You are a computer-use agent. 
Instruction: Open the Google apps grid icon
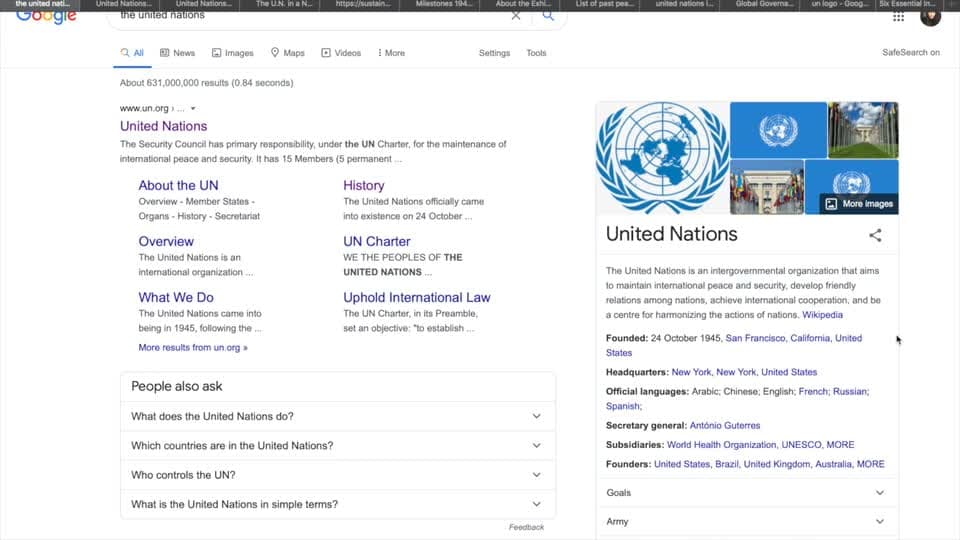[898, 17]
